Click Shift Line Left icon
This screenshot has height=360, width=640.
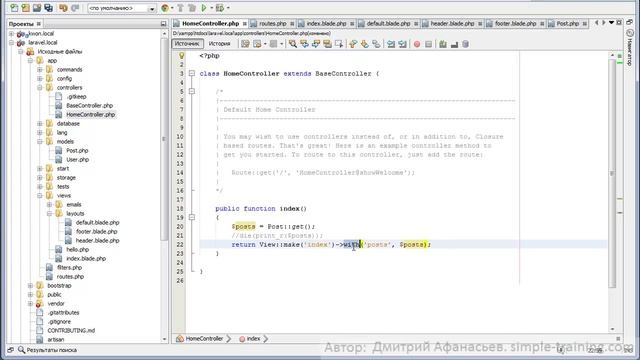(391, 44)
